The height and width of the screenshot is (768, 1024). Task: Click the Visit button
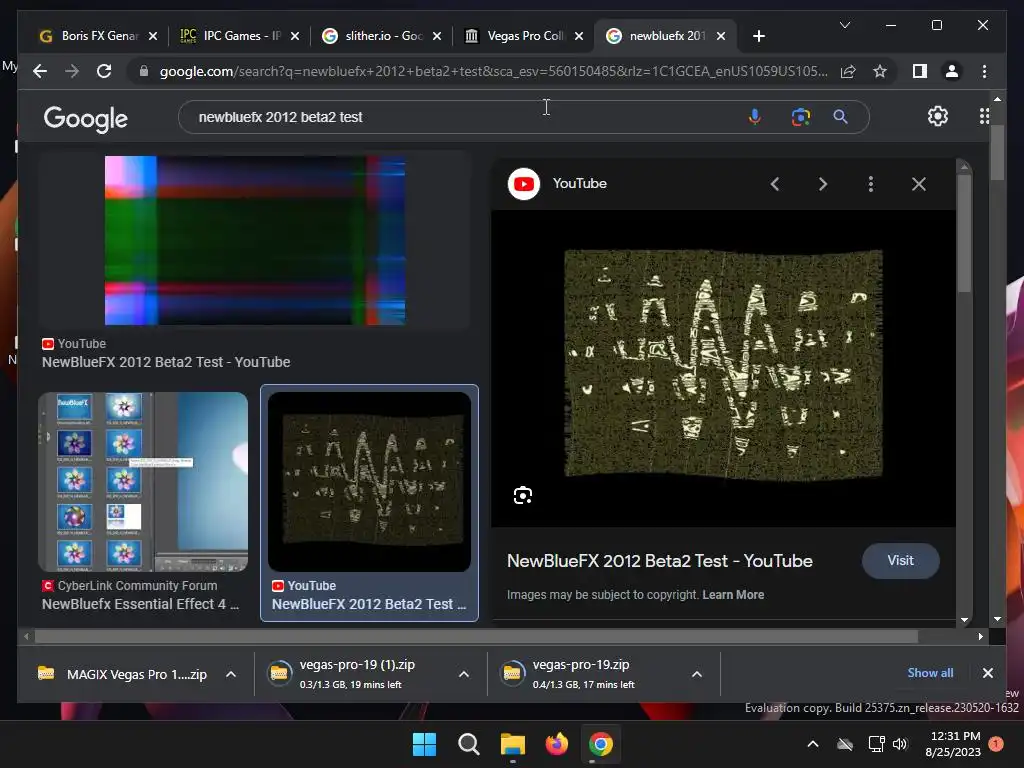pos(901,560)
